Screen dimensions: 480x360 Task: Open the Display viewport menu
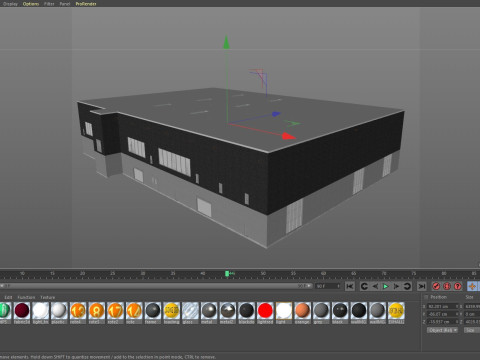10,4
